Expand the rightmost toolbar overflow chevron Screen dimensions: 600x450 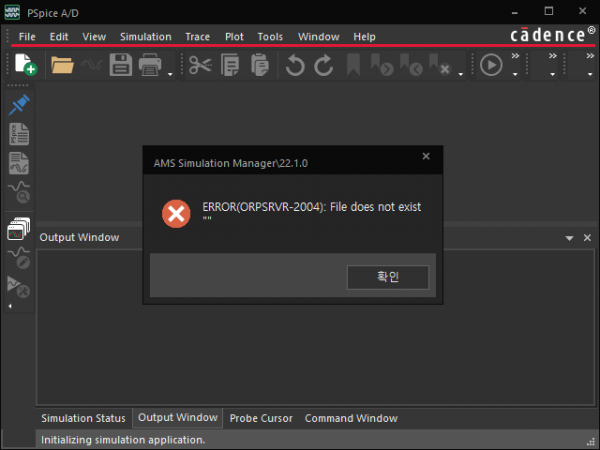point(590,56)
